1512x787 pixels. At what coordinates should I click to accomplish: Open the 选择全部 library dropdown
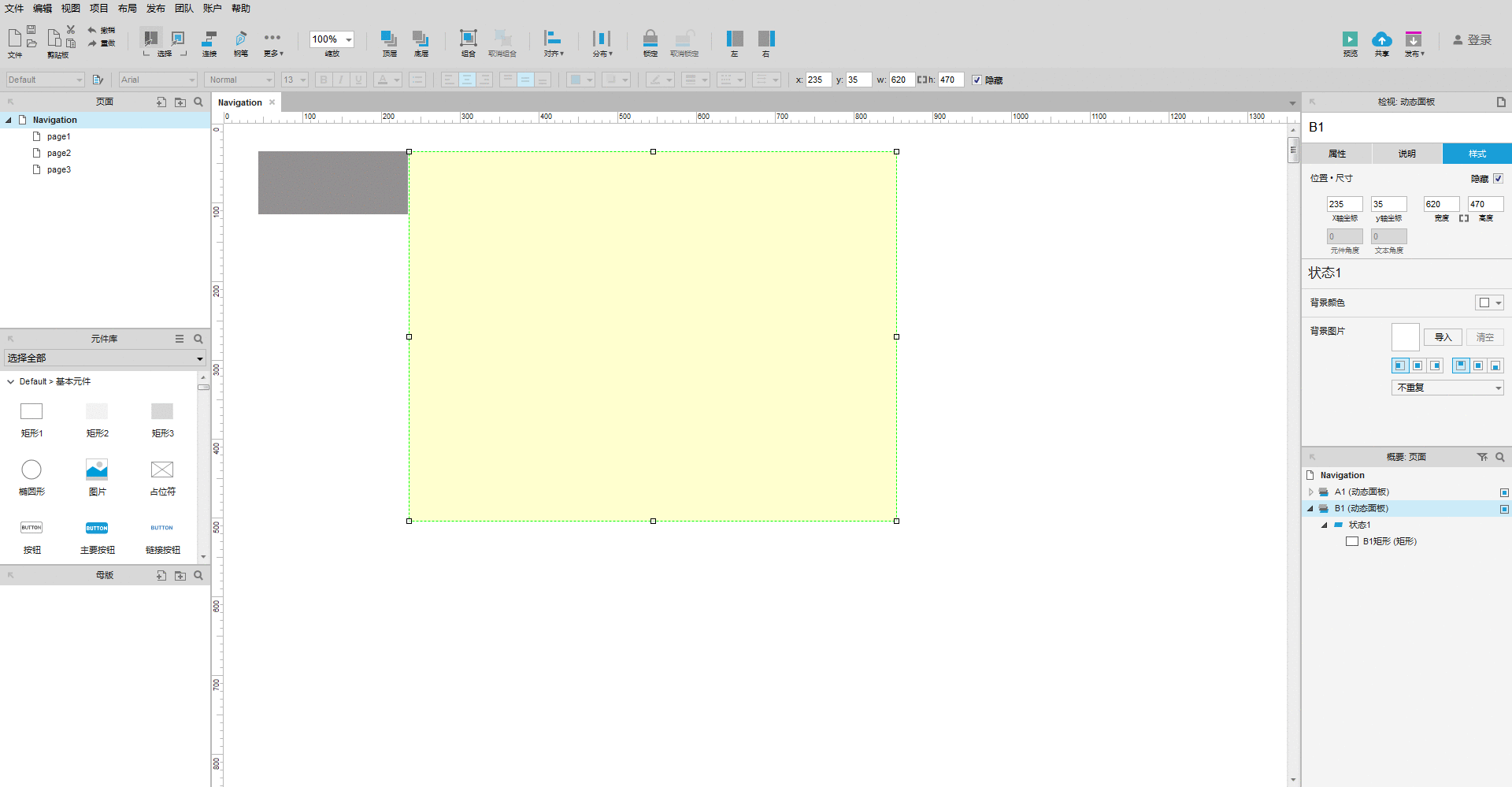click(105, 358)
